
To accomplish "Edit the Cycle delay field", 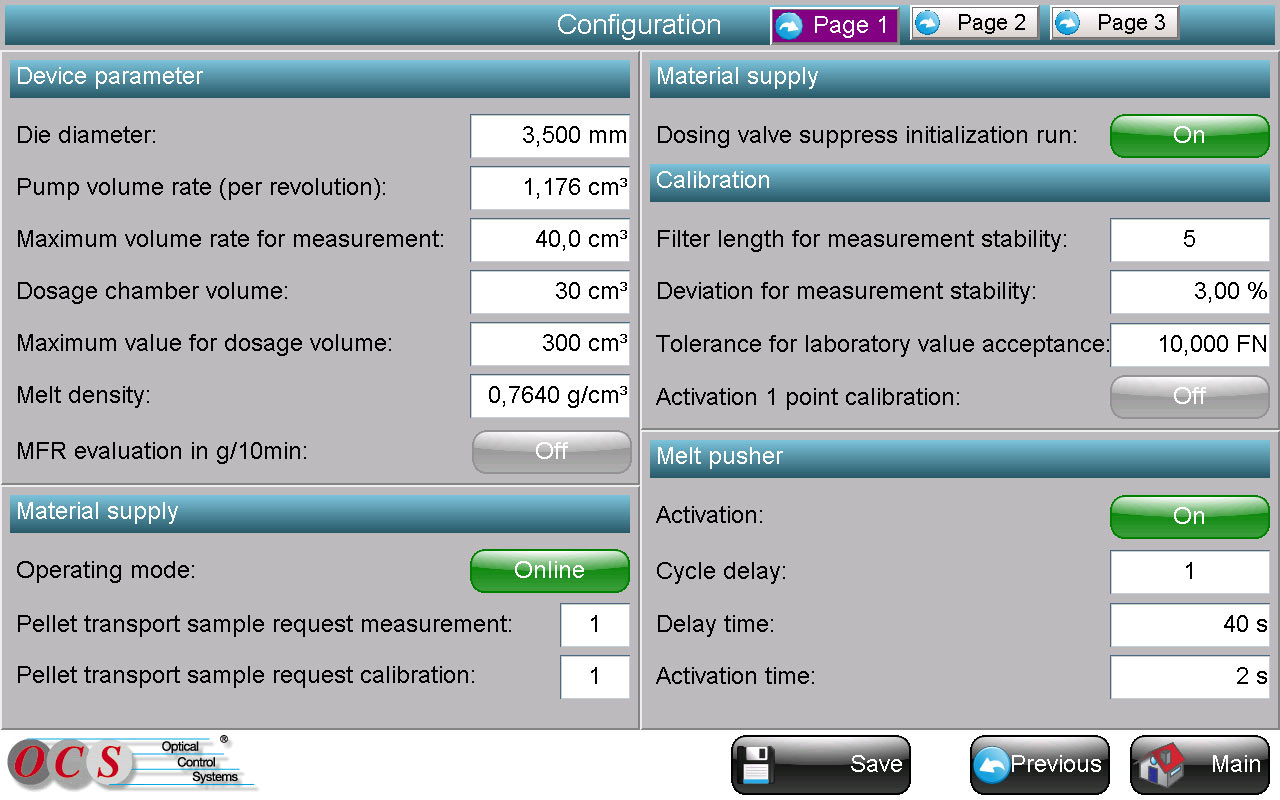I will pyautogui.click(x=1190, y=572).
